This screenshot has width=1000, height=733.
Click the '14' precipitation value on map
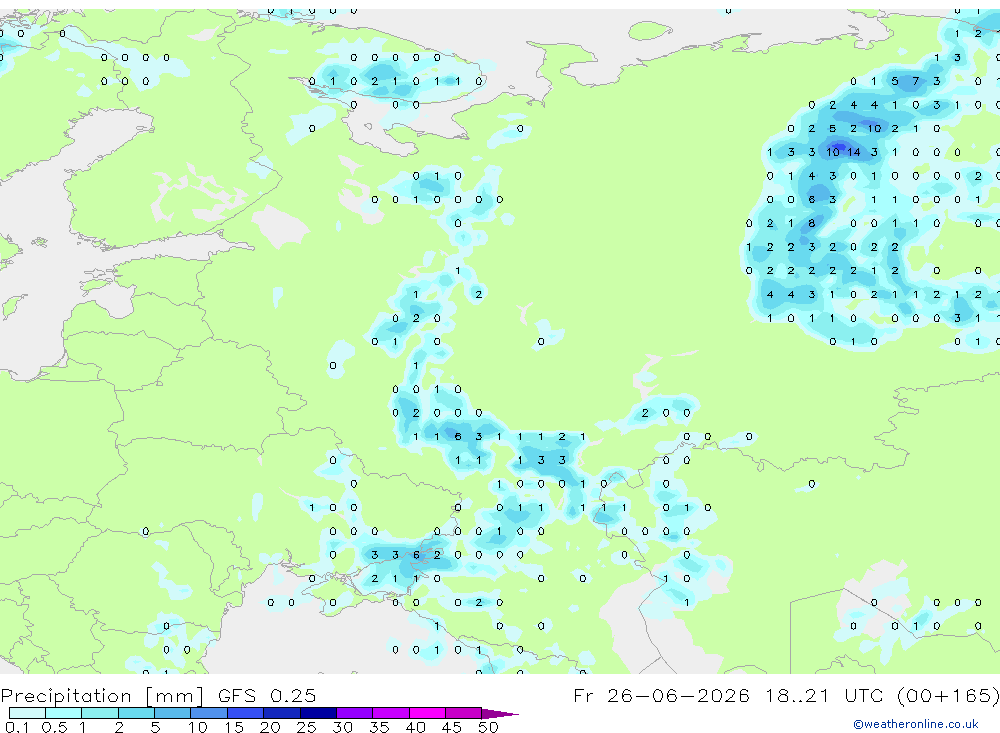tap(854, 152)
